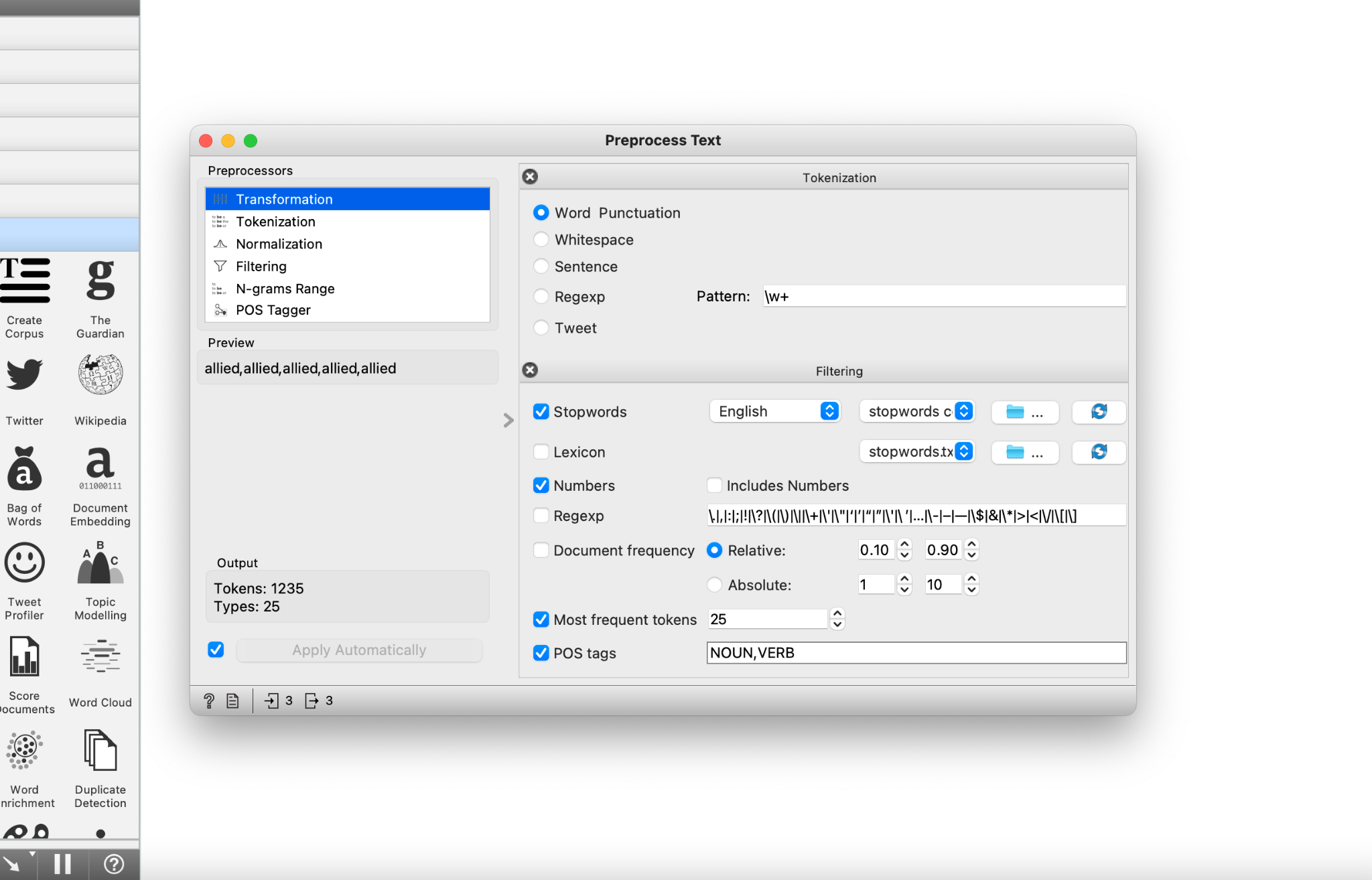Open the report document icon
1372x880 pixels.
232,701
